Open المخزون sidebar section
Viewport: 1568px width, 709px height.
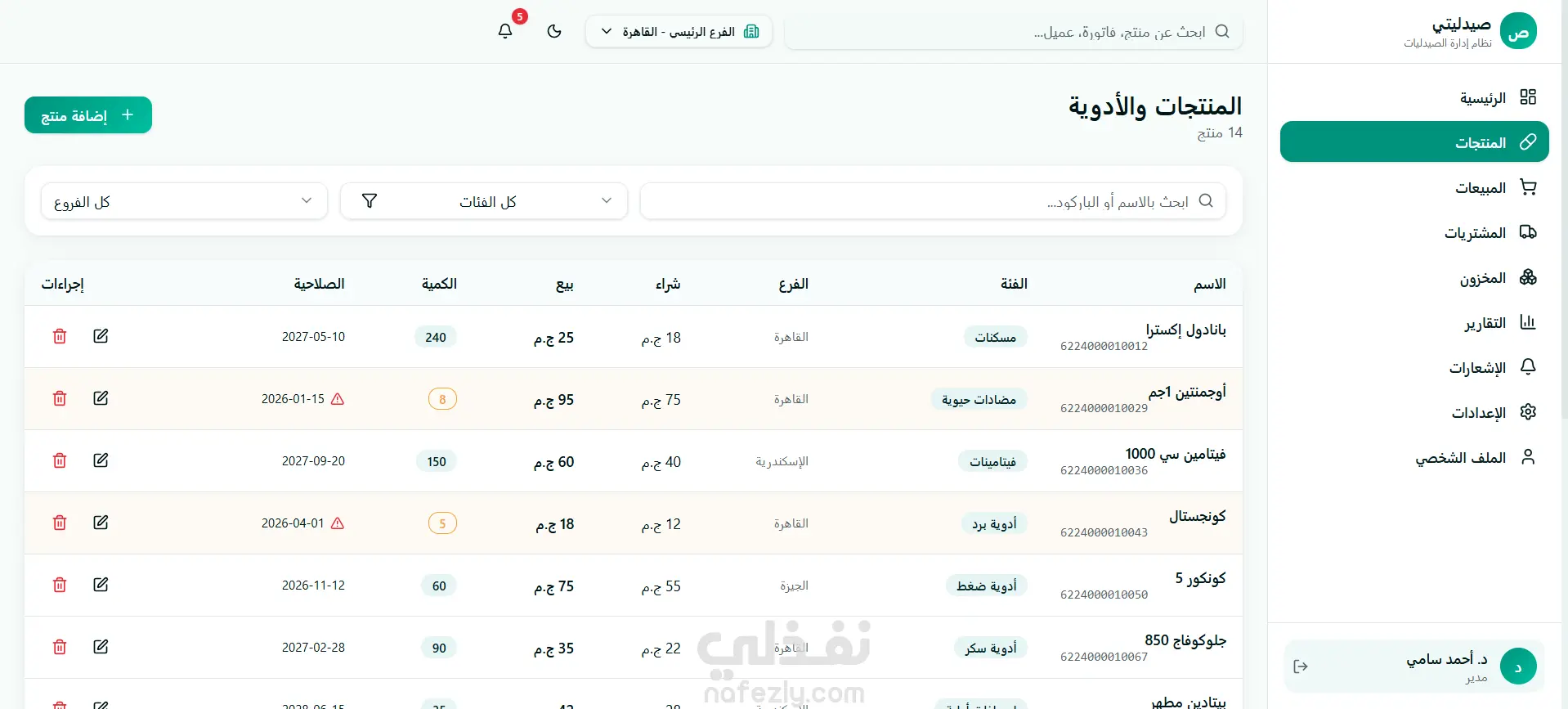click(x=1414, y=277)
